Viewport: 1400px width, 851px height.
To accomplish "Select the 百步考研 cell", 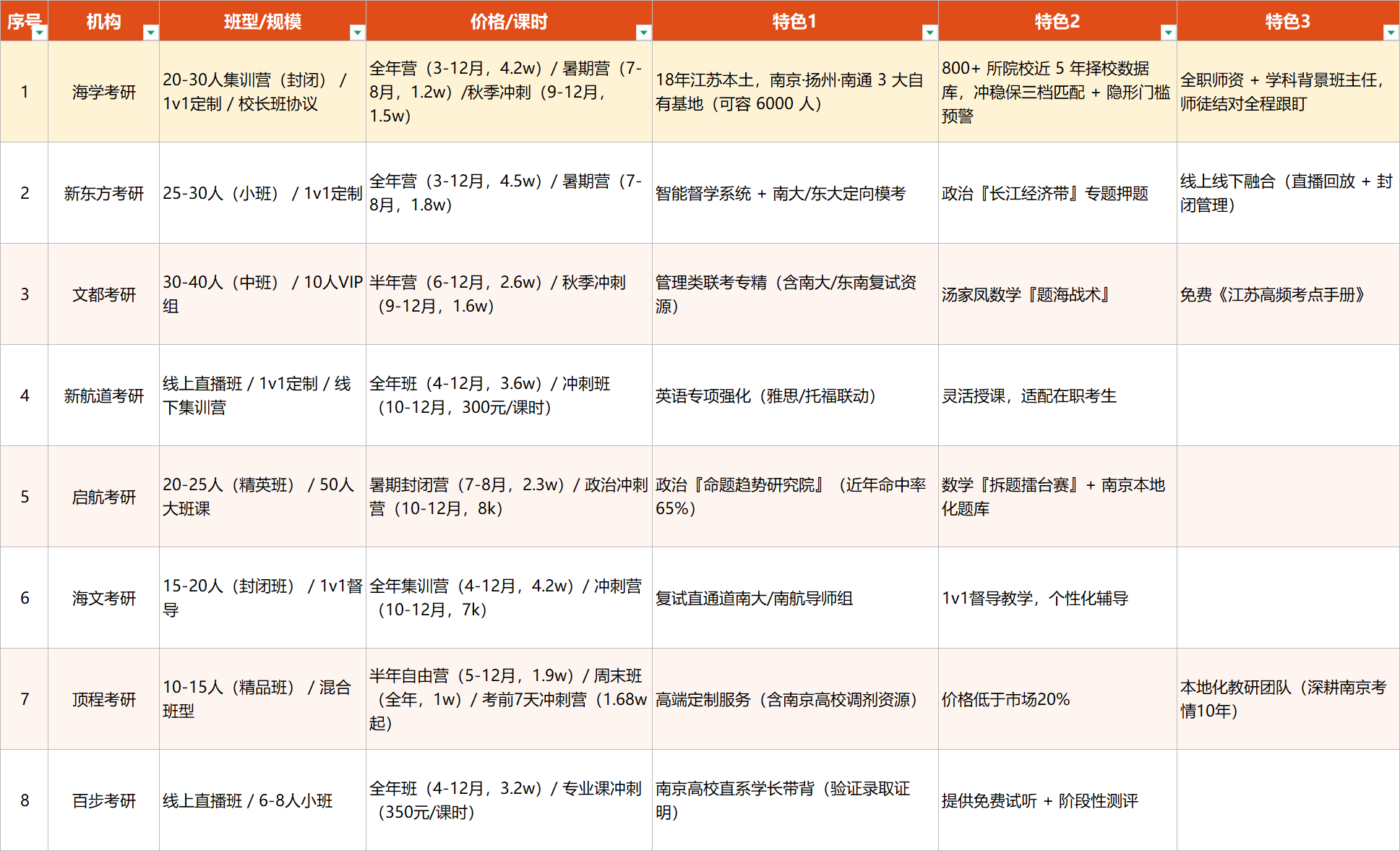I will coord(104,800).
